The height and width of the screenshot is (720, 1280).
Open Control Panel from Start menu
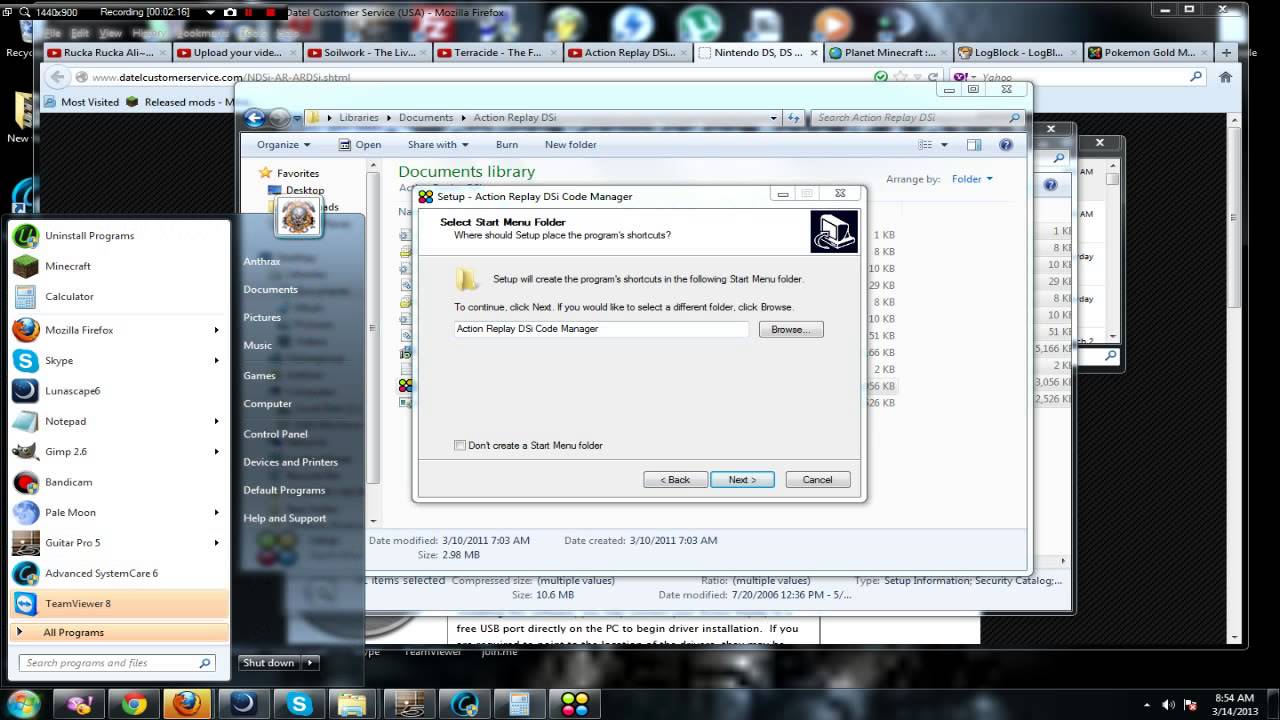pos(275,435)
